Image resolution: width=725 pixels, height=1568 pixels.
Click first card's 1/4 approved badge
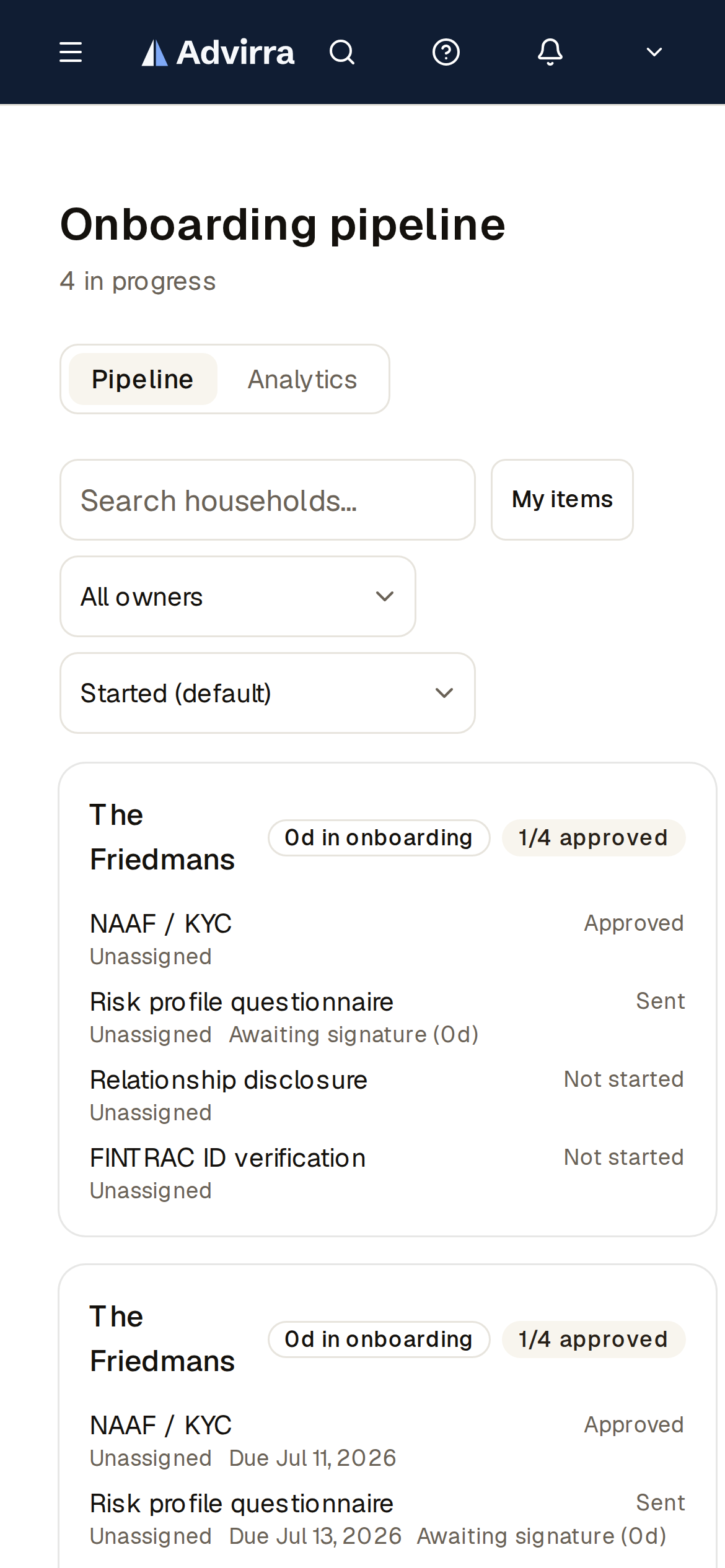coord(594,838)
